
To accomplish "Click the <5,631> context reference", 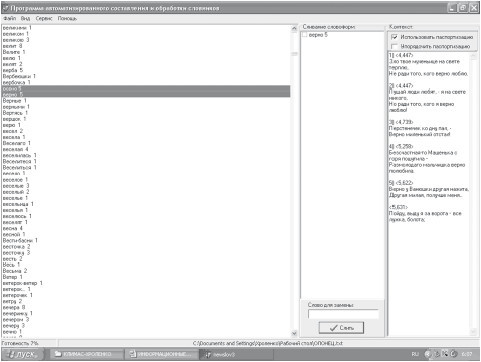I will [x=398, y=207].
